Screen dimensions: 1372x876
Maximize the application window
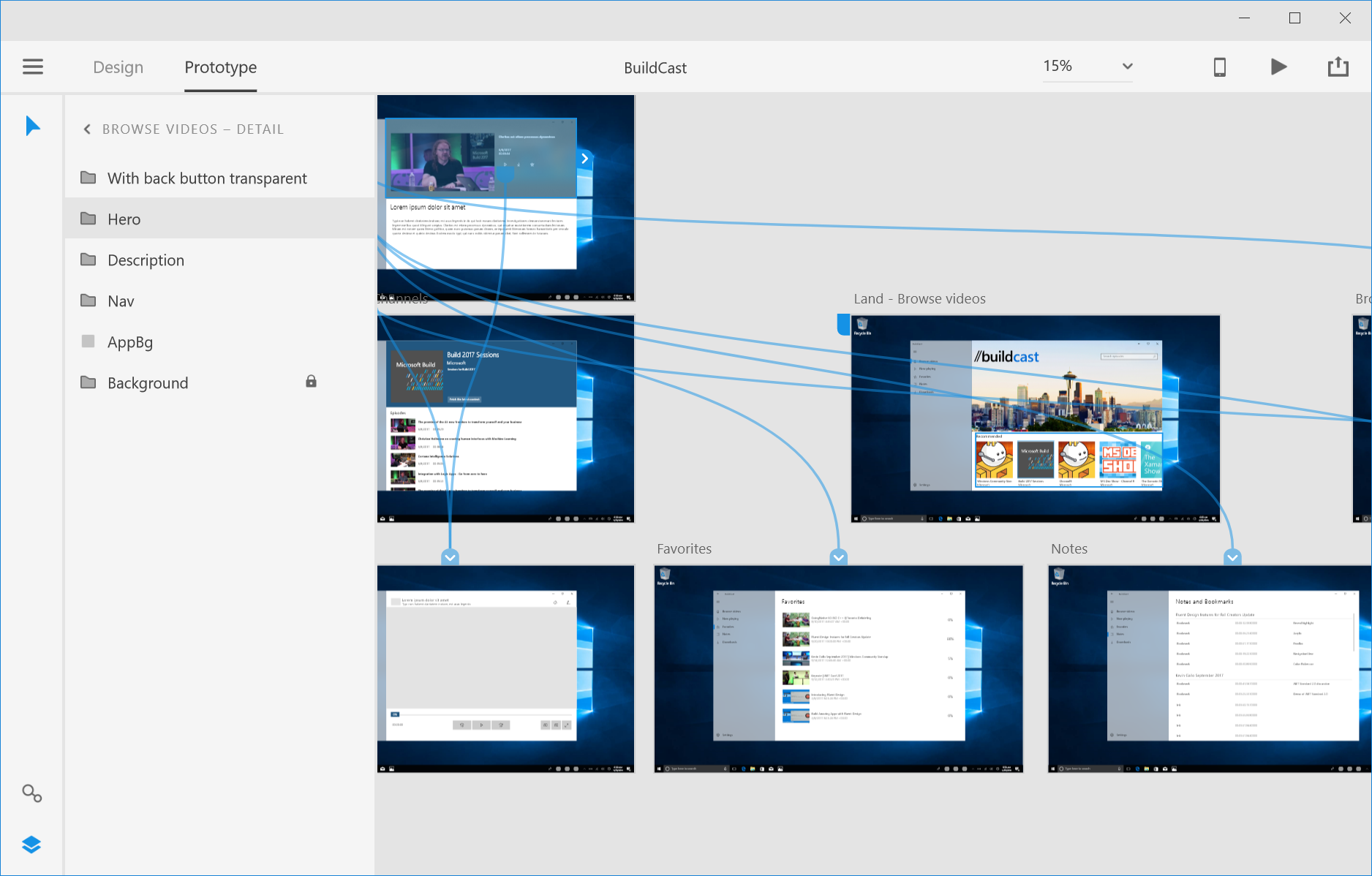1294,18
